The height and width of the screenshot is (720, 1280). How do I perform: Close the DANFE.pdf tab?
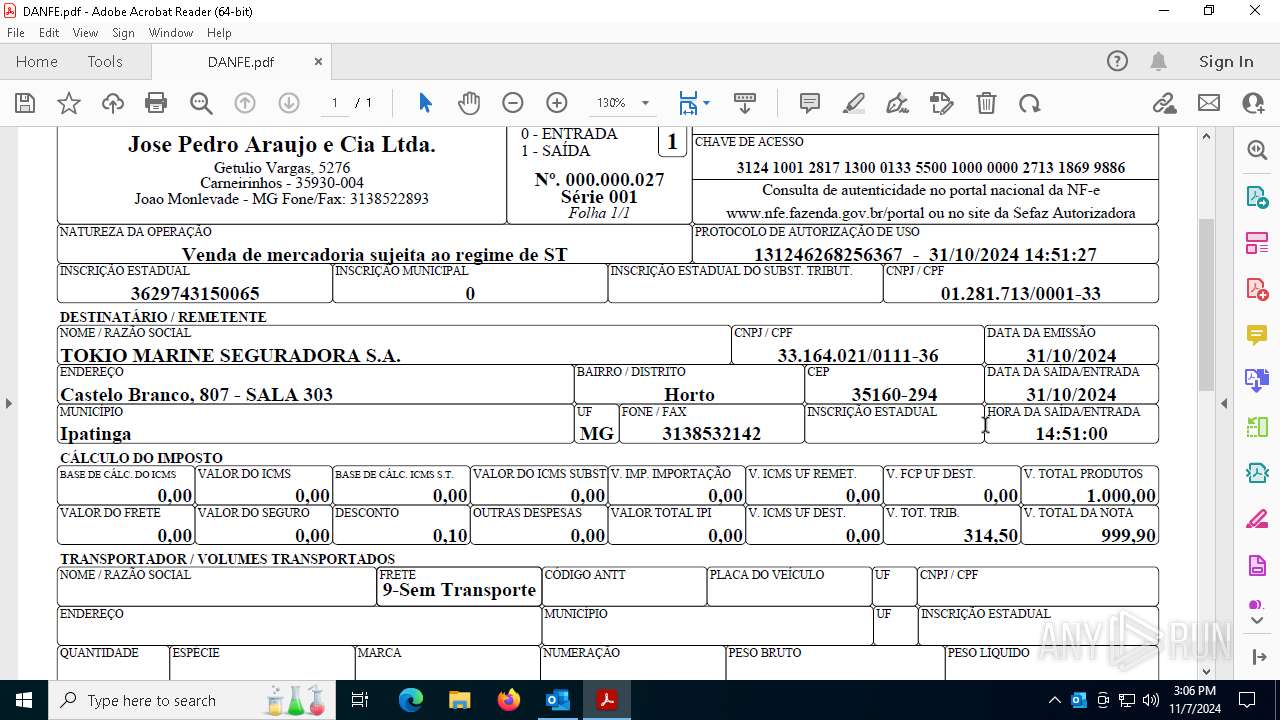[x=318, y=62]
